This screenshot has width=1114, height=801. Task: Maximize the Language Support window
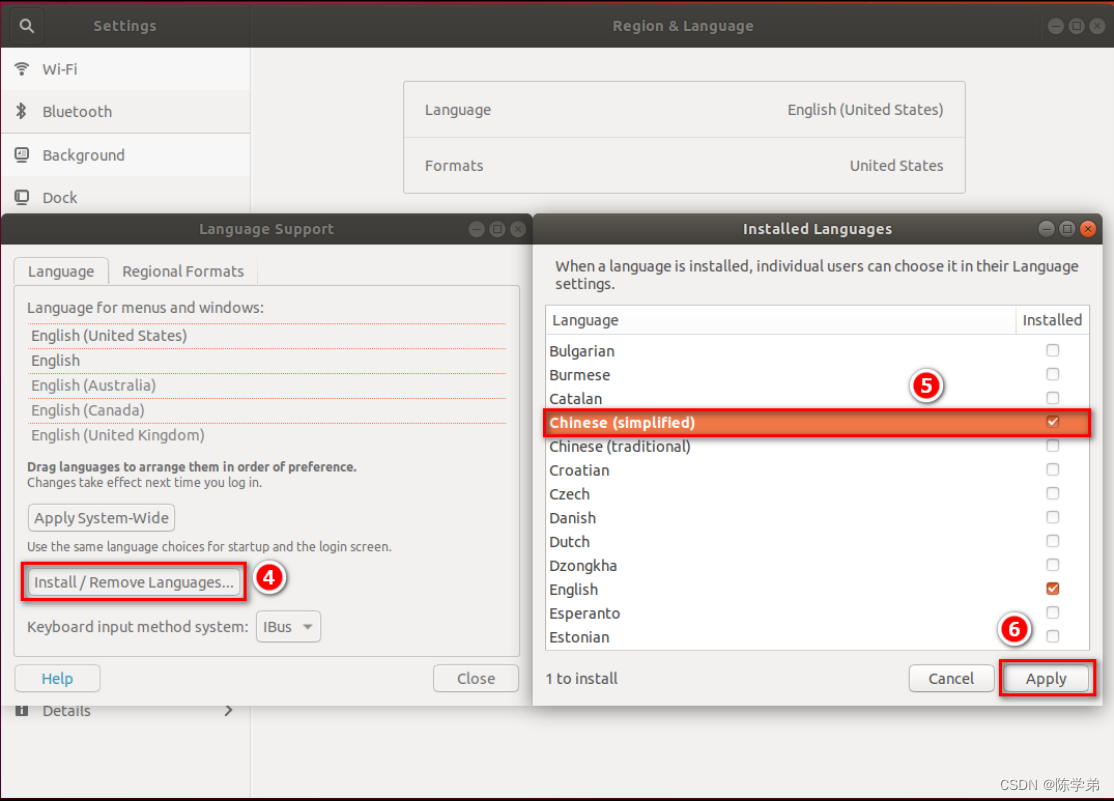click(497, 229)
